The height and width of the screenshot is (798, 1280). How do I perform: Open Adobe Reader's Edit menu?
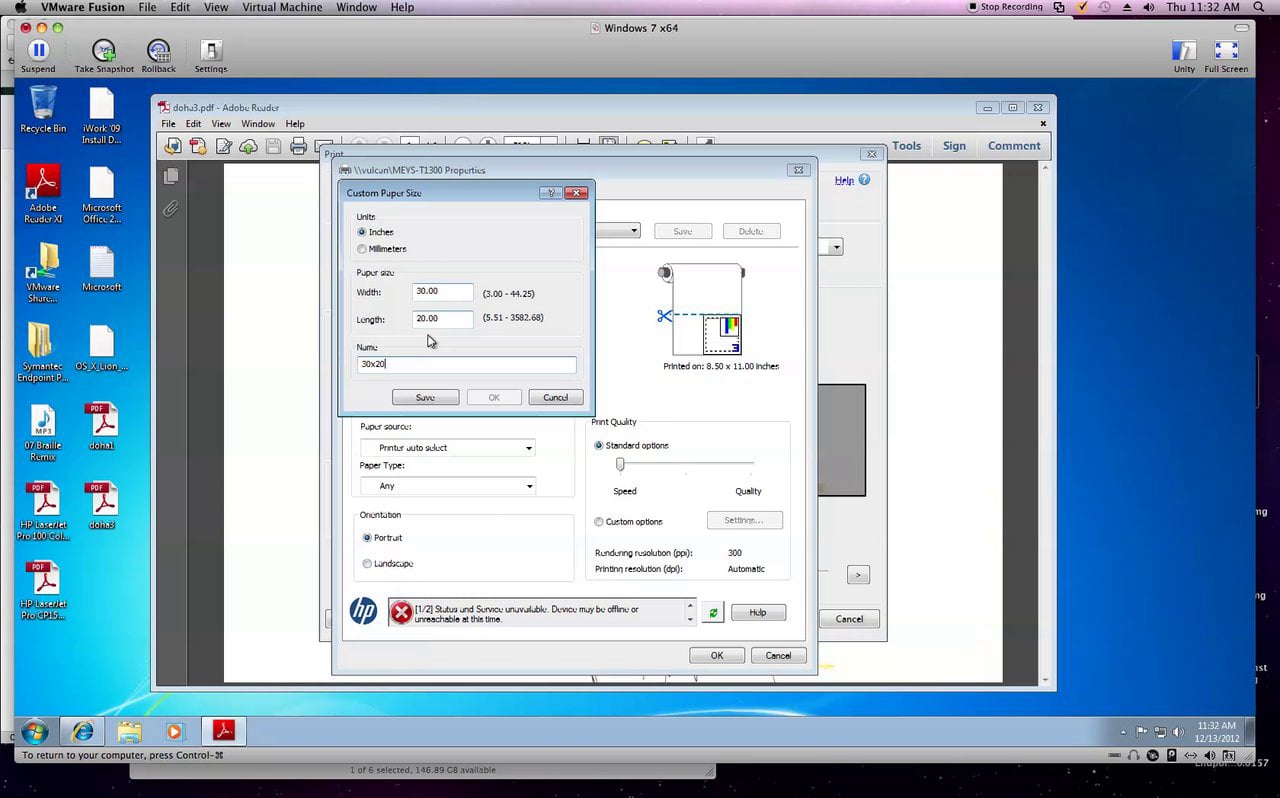(x=193, y=124)
